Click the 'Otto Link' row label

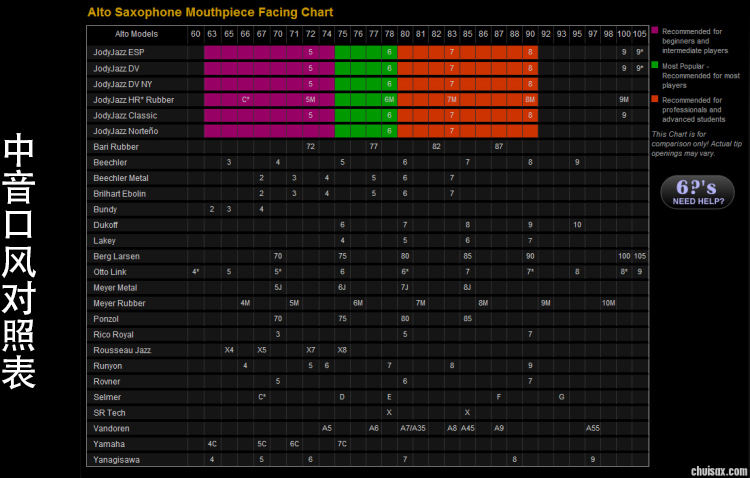click(110, 272)
